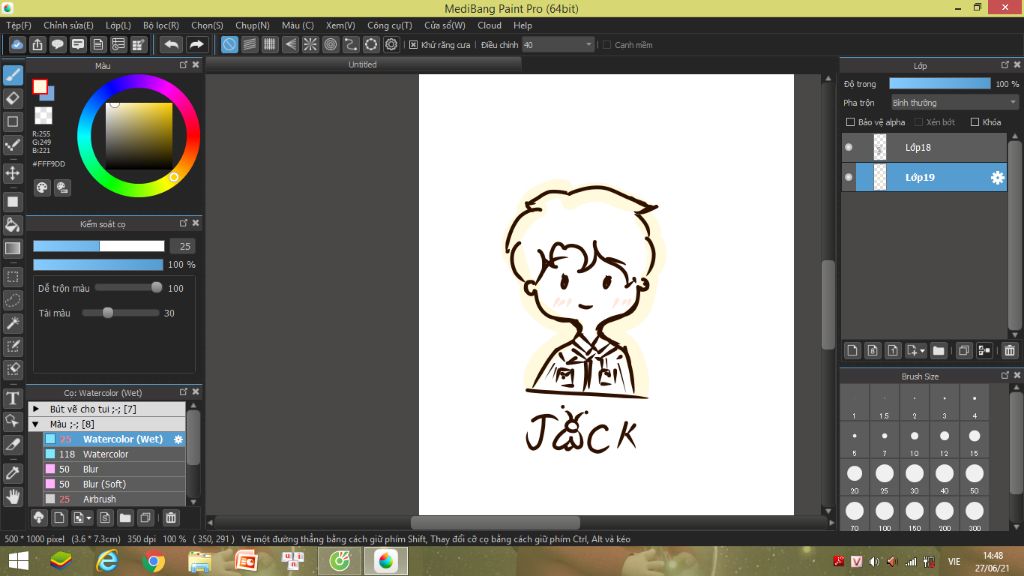Open Google Chrome from the taskbar
This screenshot has width=1024, height=576.
pyautogui.click(x=153, y=561)
